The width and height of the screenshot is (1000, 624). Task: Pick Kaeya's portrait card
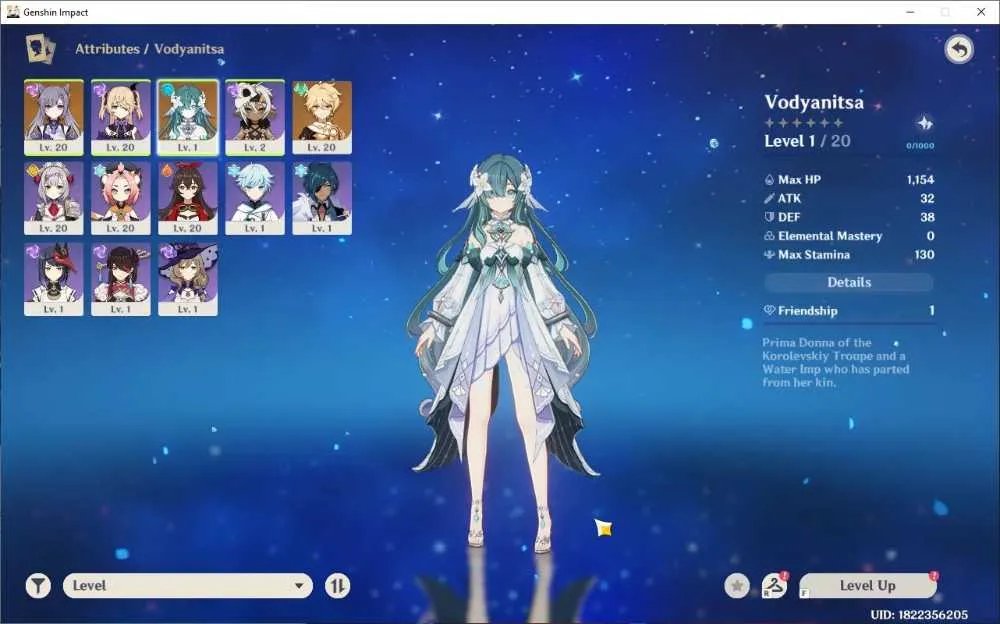tap(322, 198)
